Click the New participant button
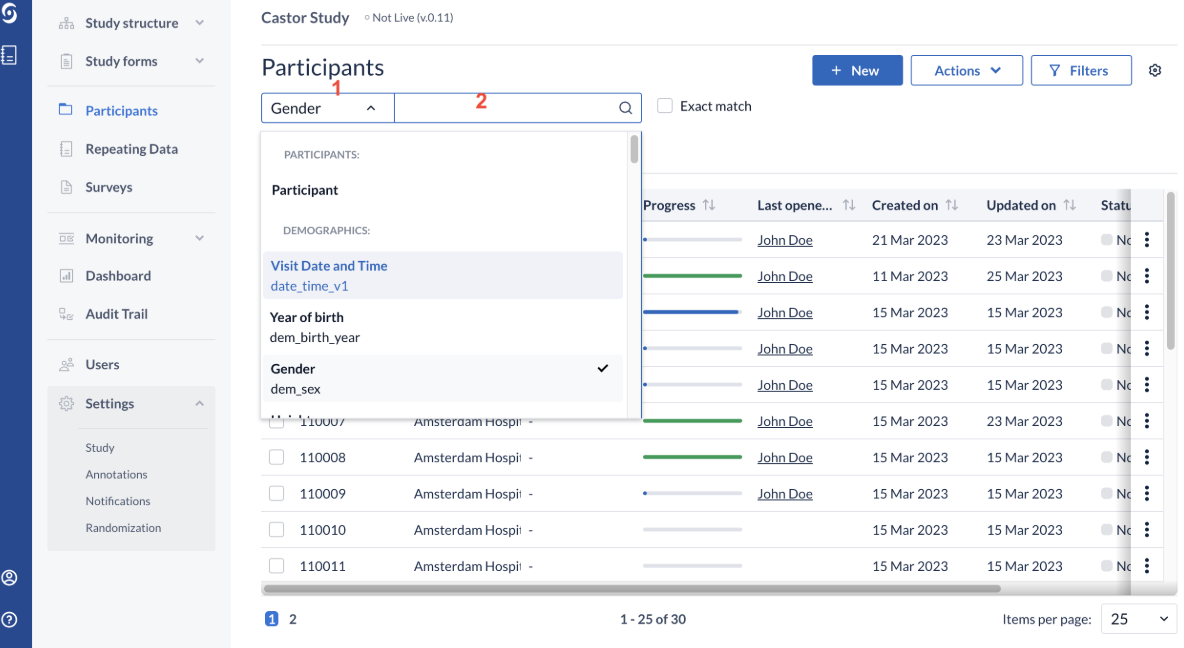The image size is (1184, 648). 857,70
